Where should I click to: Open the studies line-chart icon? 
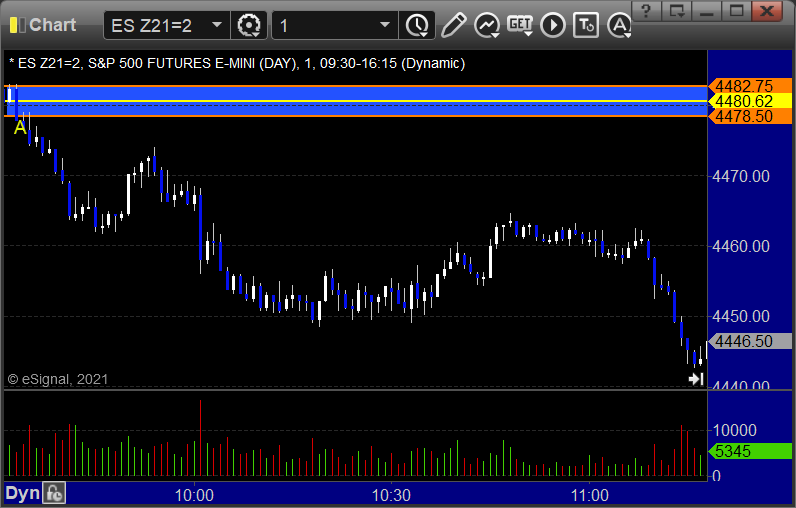coord(487,25)
